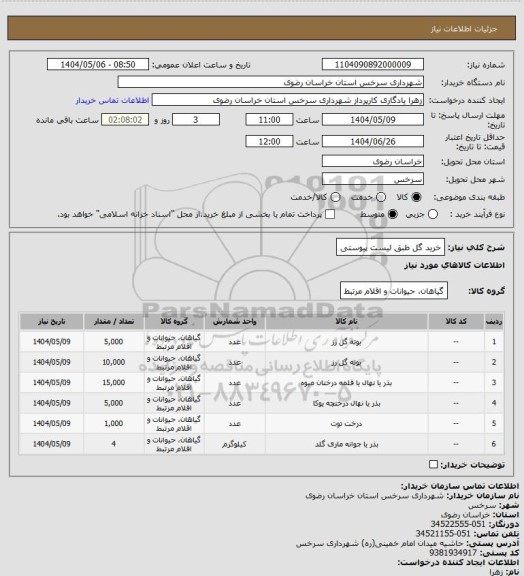Image resolution: width=524 pixels, height=576 pixels.
Task: Click the announcement date field 1404/05/06 - 08:50
Action: (x=98, y=64)
